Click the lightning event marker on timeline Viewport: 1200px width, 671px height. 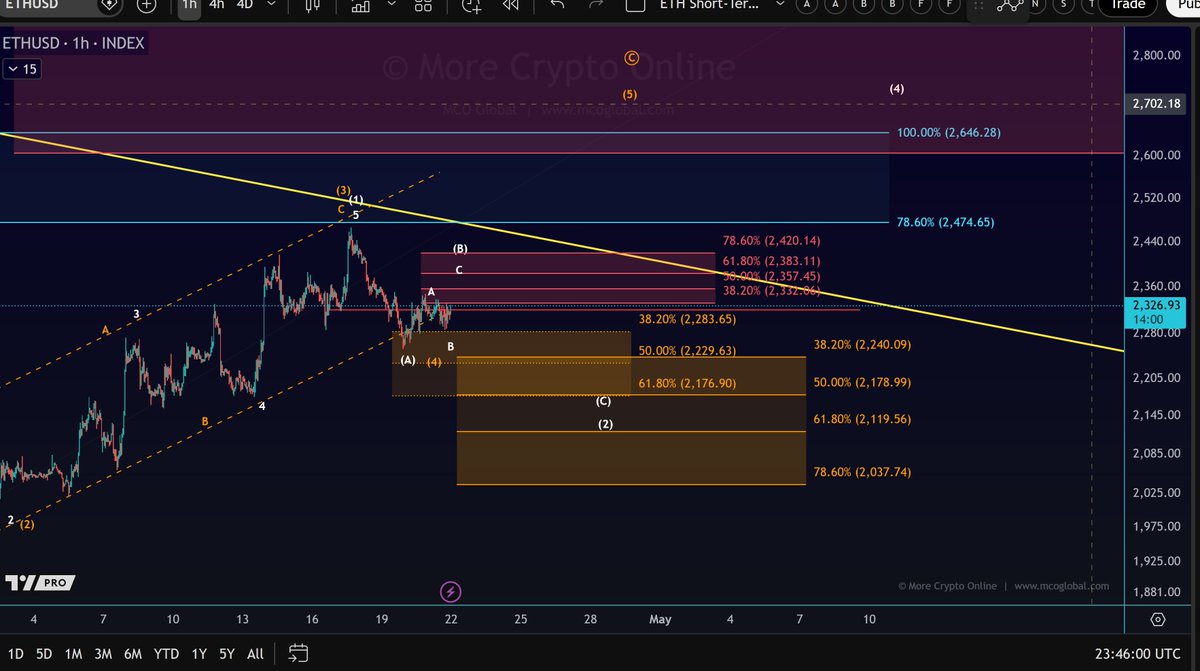(x=450, y=592)
